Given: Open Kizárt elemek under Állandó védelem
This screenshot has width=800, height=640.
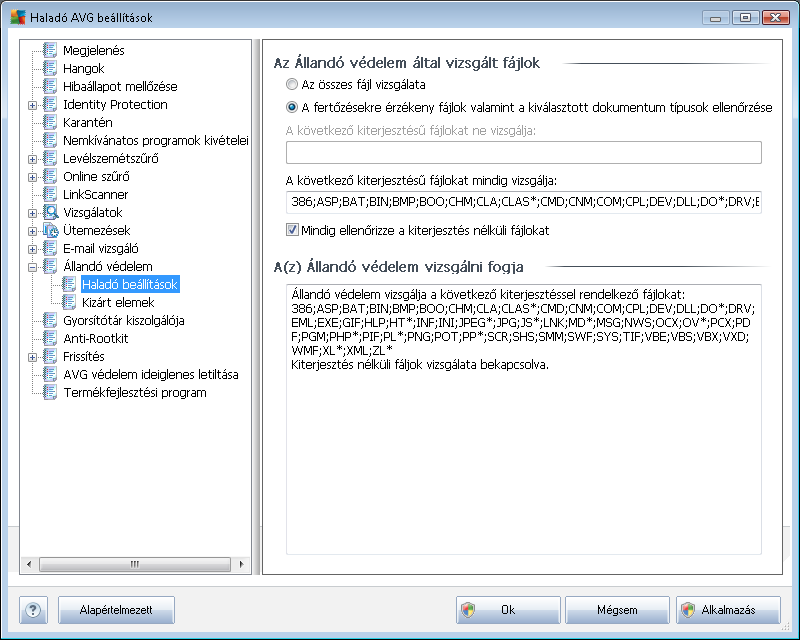Looking at the screenshot, I should (118, 302).
